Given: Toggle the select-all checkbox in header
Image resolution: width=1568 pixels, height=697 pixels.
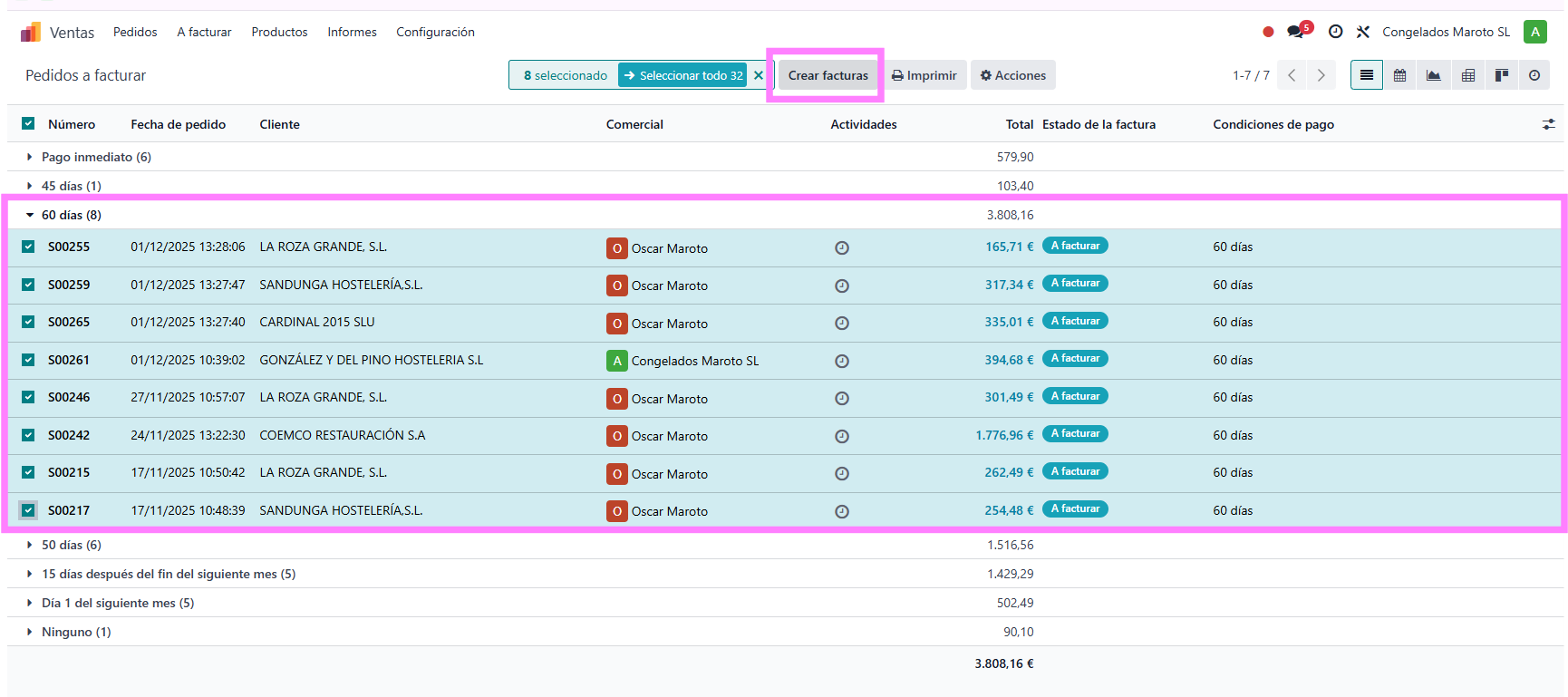Looking at the screenshot, I should [x=28, y=124].
